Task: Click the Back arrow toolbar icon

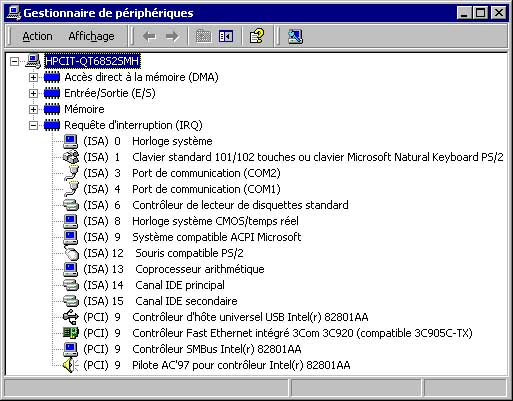Action: (149, 36)
